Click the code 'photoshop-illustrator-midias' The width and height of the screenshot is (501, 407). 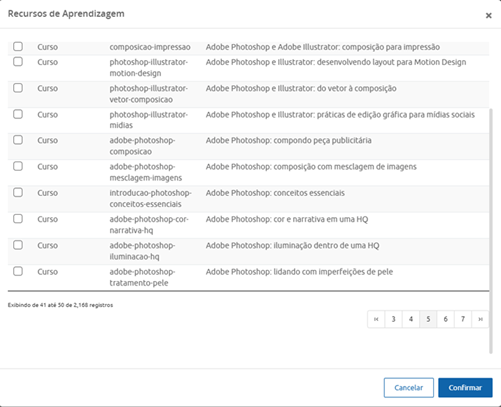tap(149, 120)
